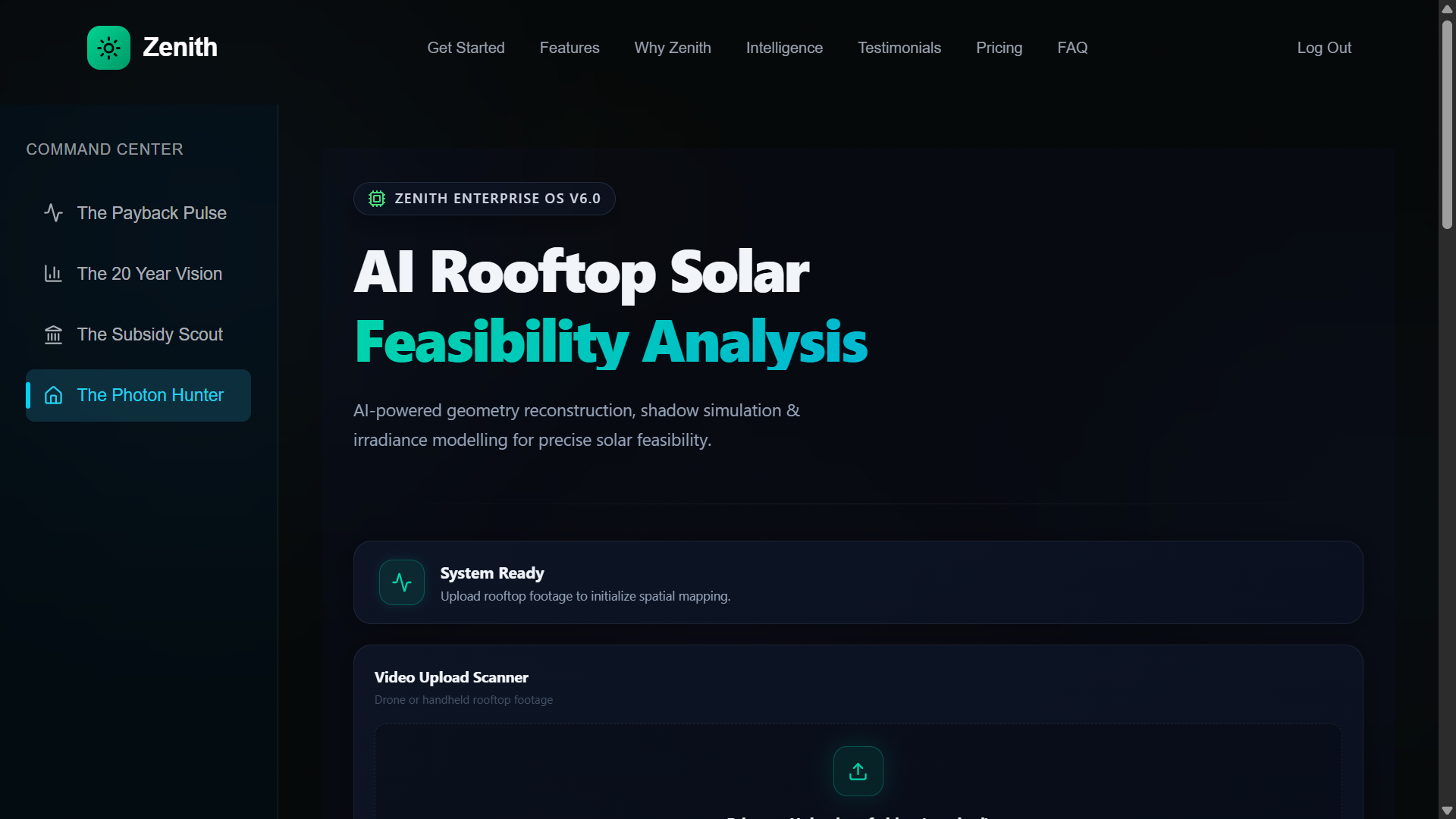The width and height of the screenshot is (1456, 819).
Task: Go to Get Started nav link
Action: 466,48
